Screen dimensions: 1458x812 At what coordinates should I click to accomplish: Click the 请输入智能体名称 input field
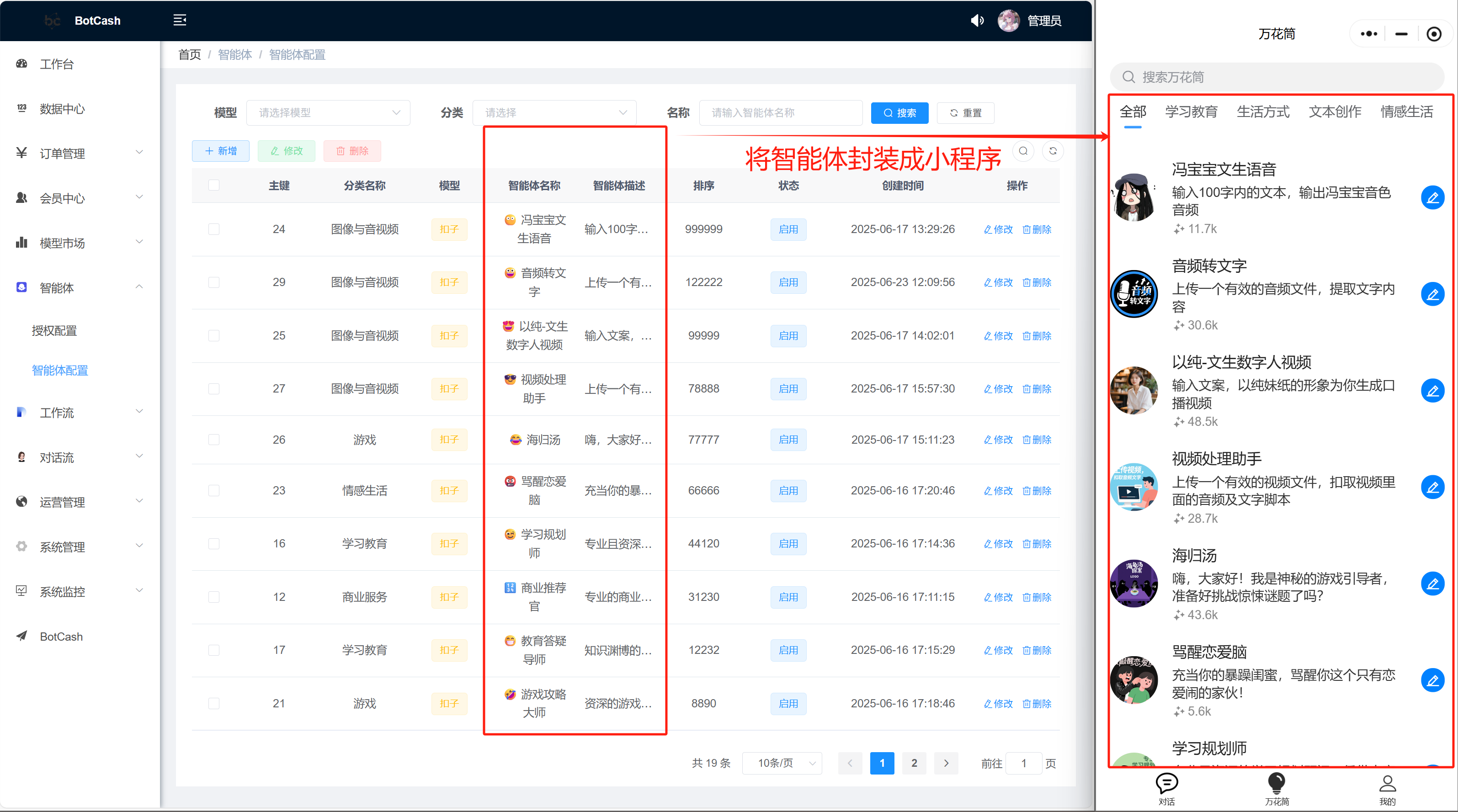tap(781, 112)
